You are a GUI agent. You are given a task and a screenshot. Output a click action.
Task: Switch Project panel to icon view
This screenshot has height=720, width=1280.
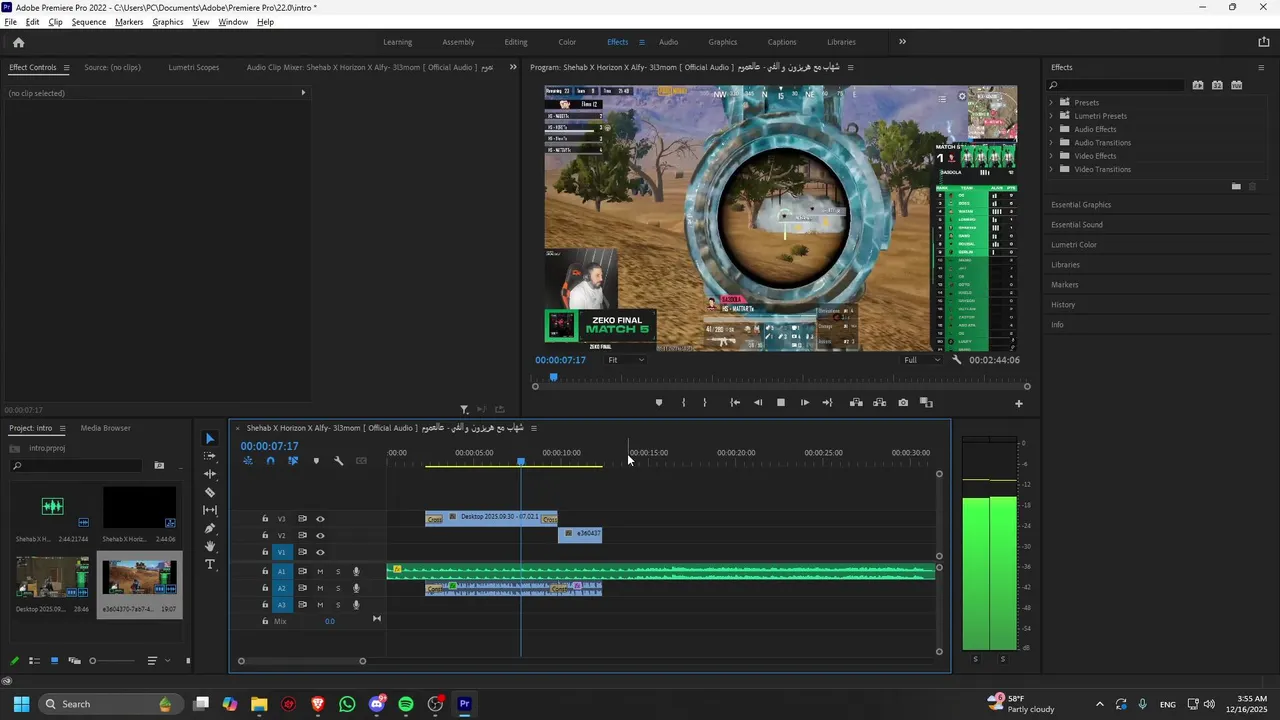pyautogui.click(x=54, y=661)
